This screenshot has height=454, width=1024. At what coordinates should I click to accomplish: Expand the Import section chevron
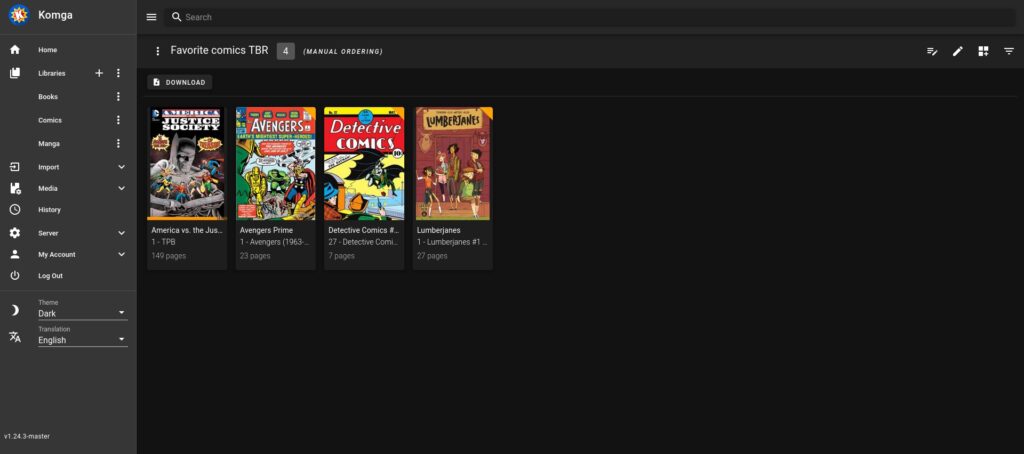(x=121, y=167)
